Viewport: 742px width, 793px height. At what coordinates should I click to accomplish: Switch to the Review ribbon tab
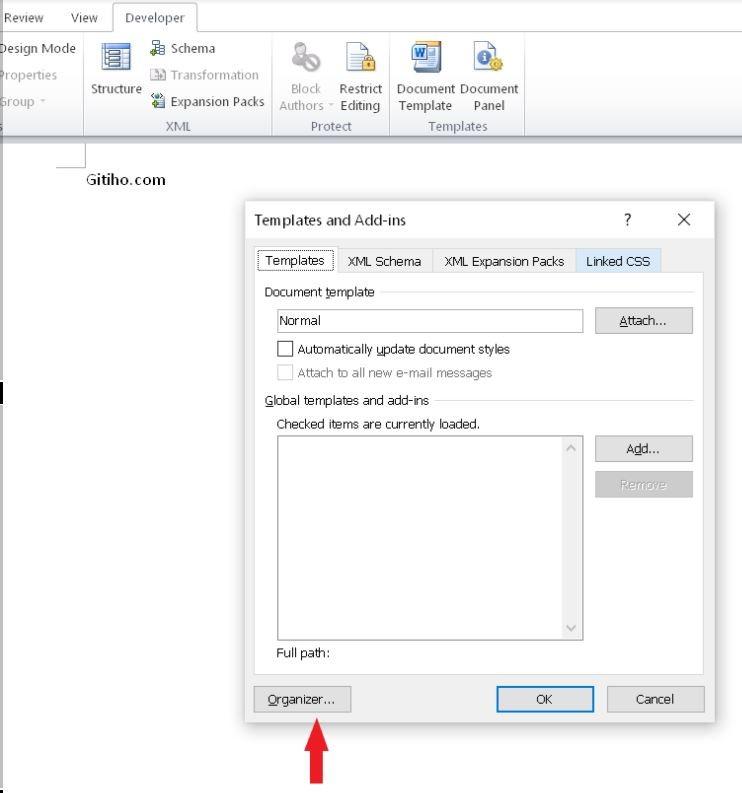point(23,18)
